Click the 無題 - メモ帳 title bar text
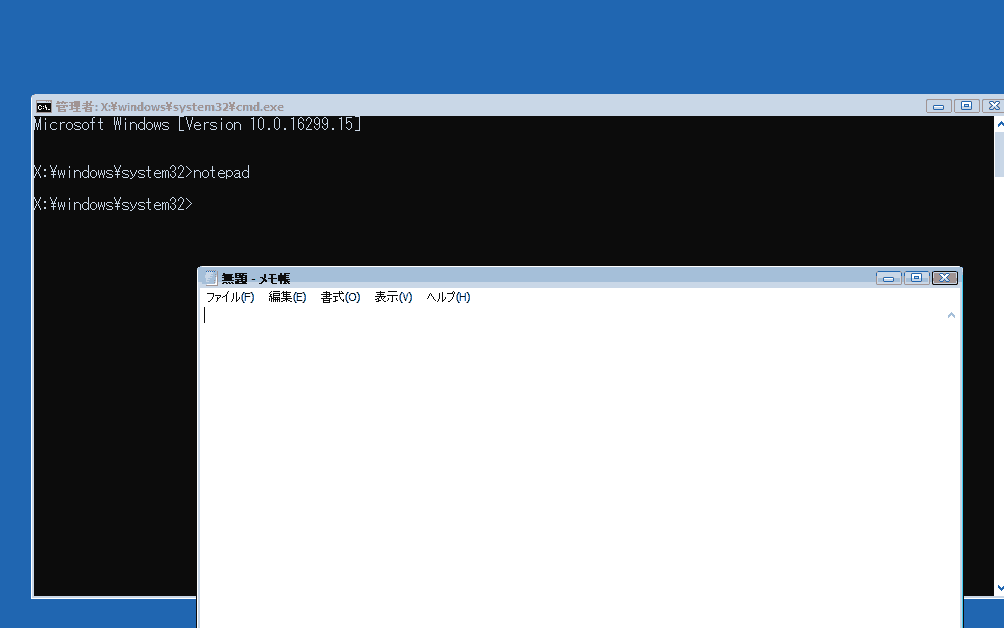Viewport: 1004px width, 628px height. [x=255, y=278]
